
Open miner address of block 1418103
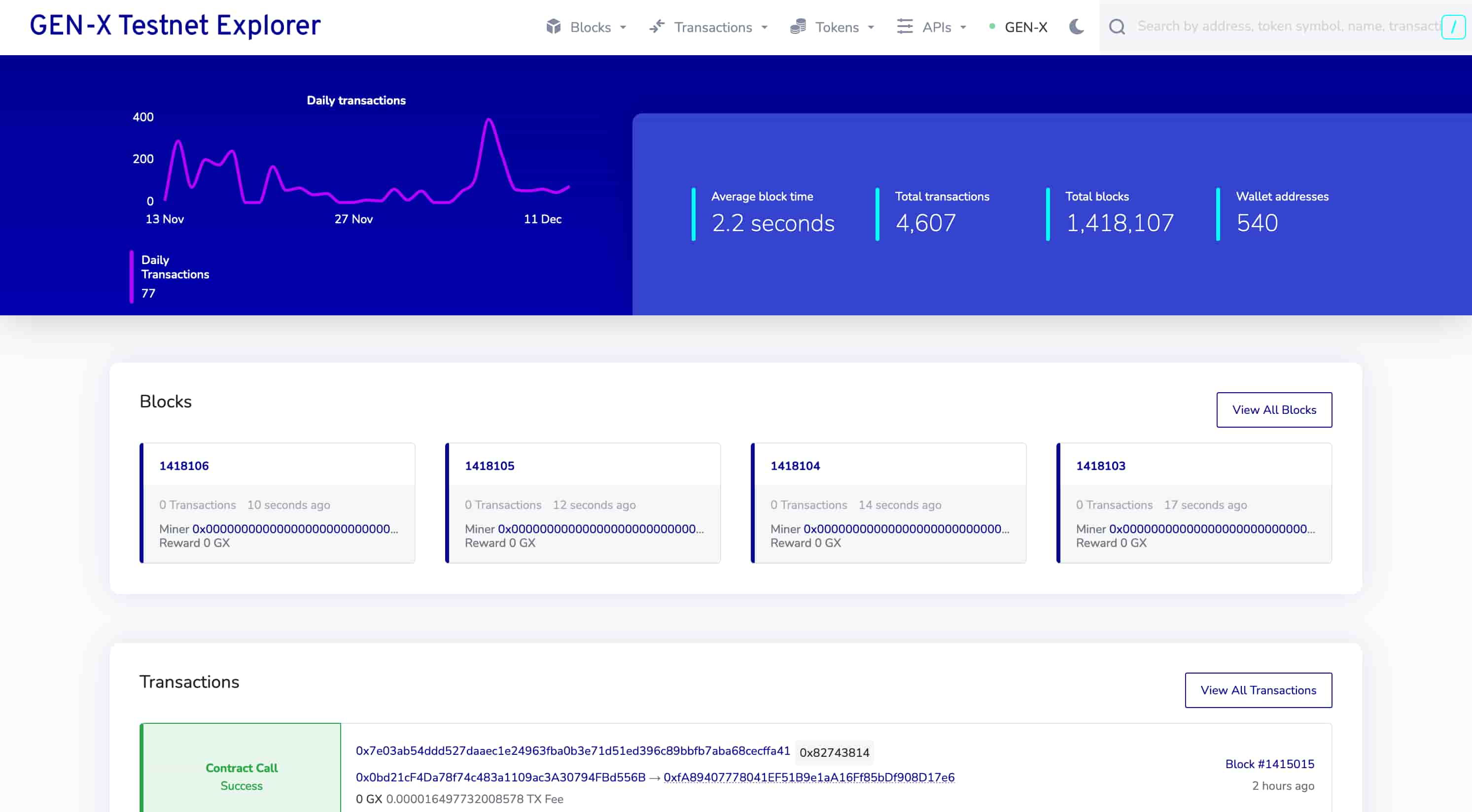[x=1213, y=529]
